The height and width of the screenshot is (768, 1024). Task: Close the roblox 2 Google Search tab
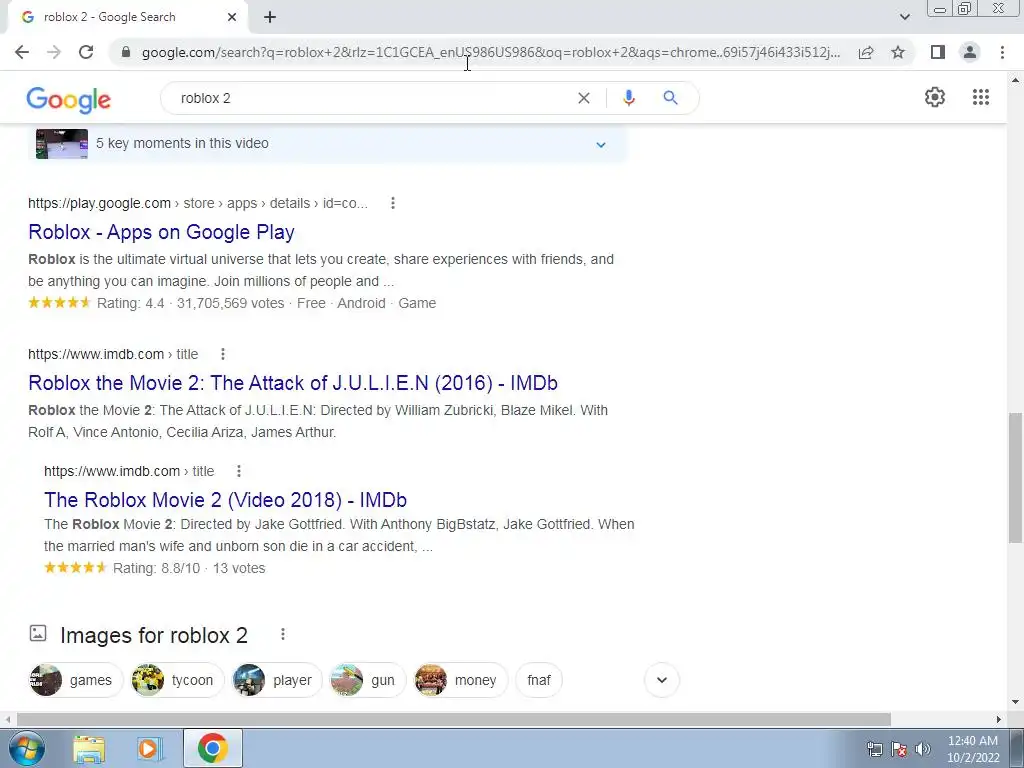[x=232, y=17]
